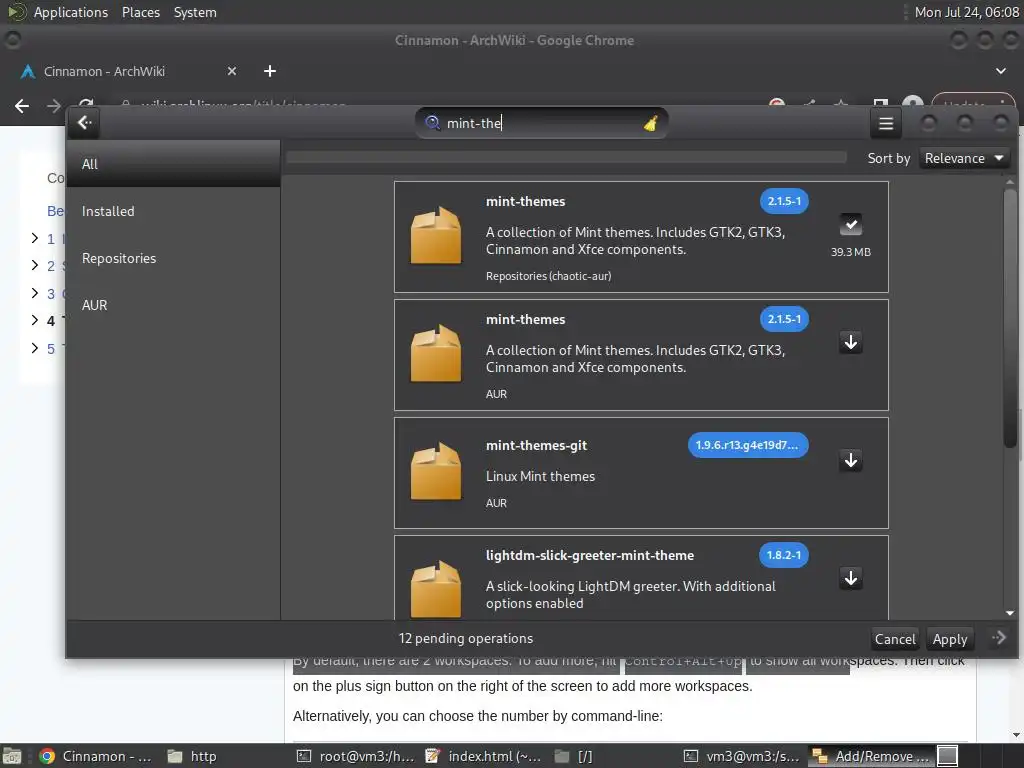Mark lightdm-slick-greeter-mint-theme for install
The image size is (1024, 768).
[850, 578]
